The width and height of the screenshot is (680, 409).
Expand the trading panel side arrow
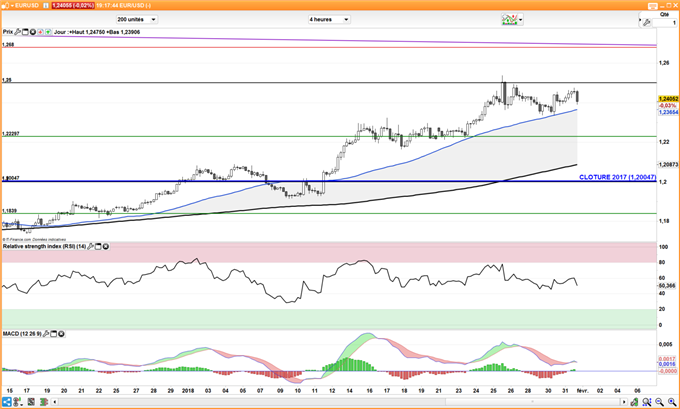[640, 20]
